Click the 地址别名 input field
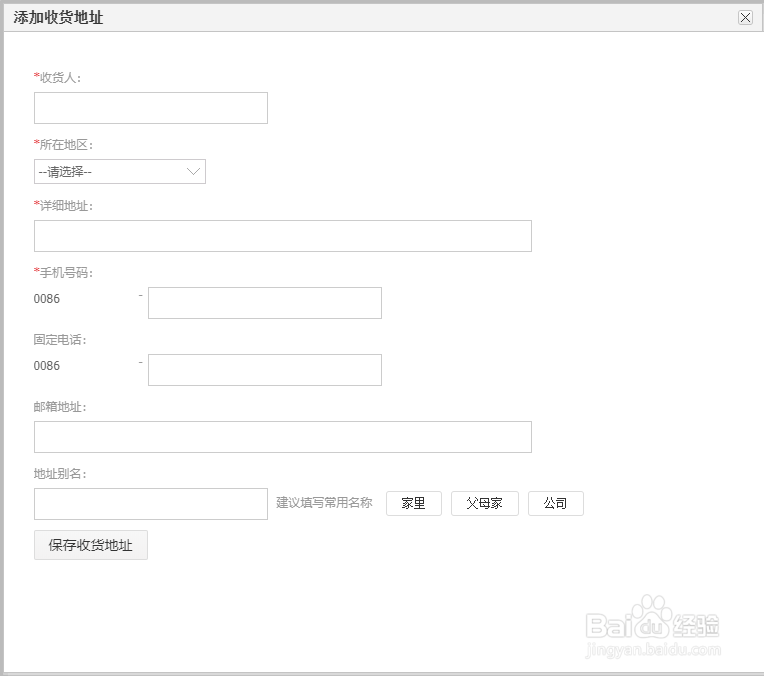The image size is (764, 676). click(x=151, y=503)
